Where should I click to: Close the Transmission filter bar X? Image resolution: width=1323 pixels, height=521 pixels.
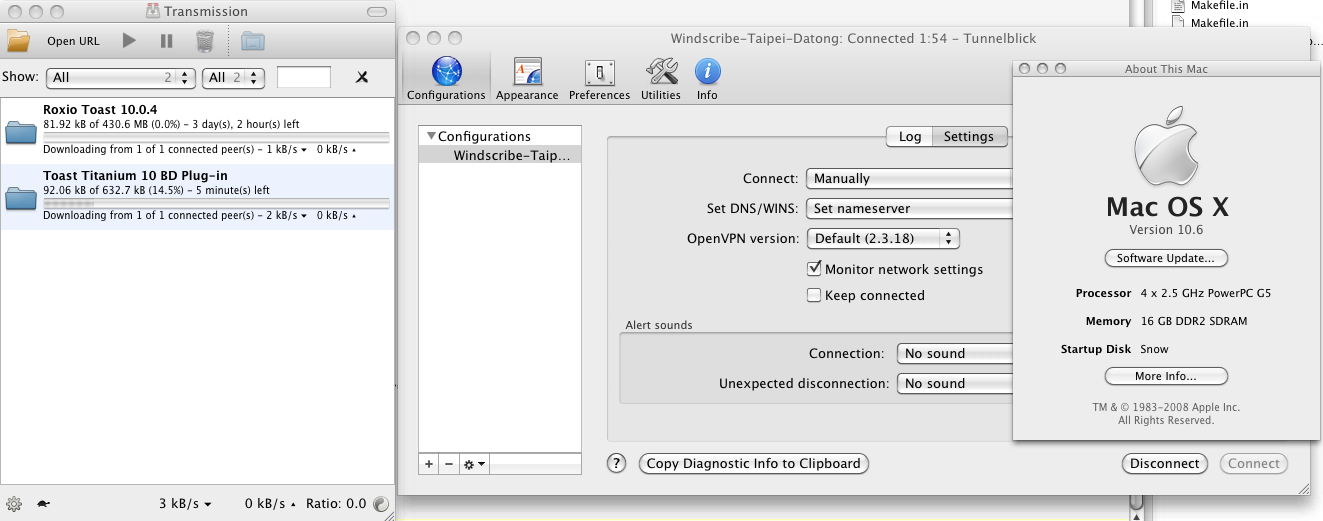pos(362,77)
